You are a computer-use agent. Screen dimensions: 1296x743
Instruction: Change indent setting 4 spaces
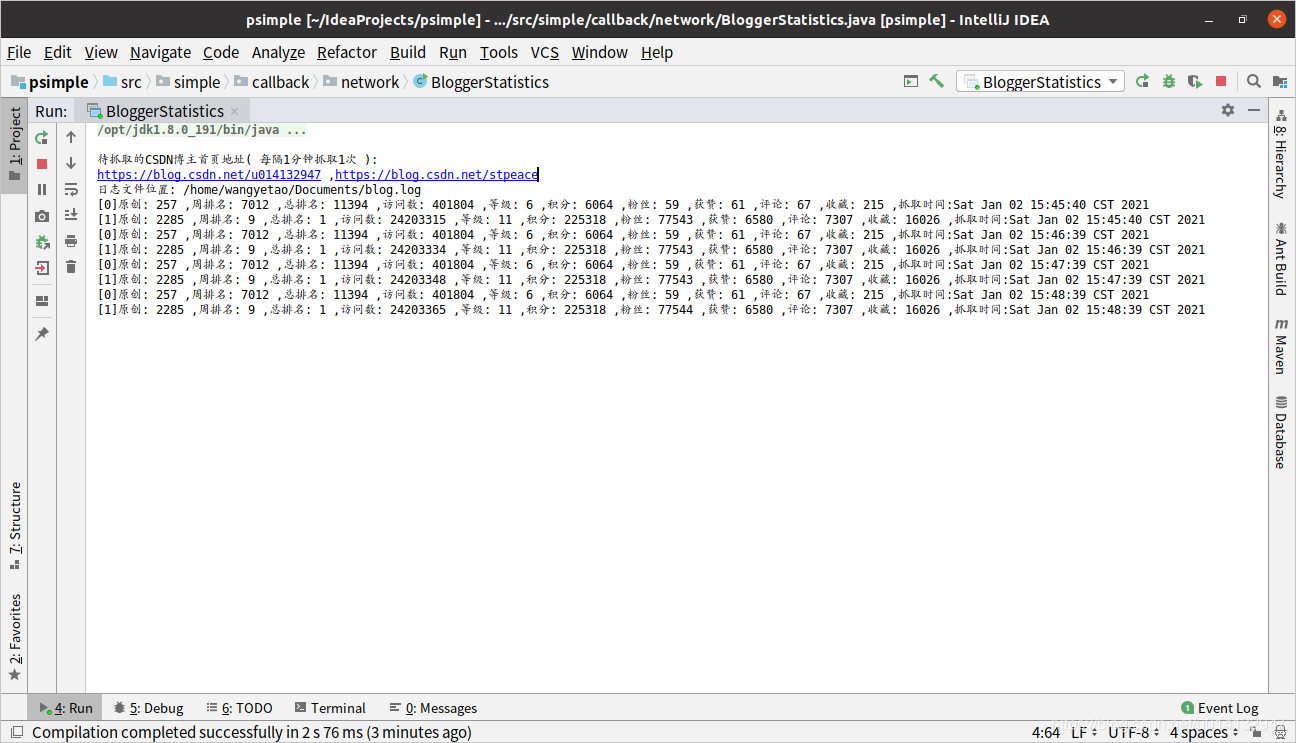click(x=1204, y=732)
